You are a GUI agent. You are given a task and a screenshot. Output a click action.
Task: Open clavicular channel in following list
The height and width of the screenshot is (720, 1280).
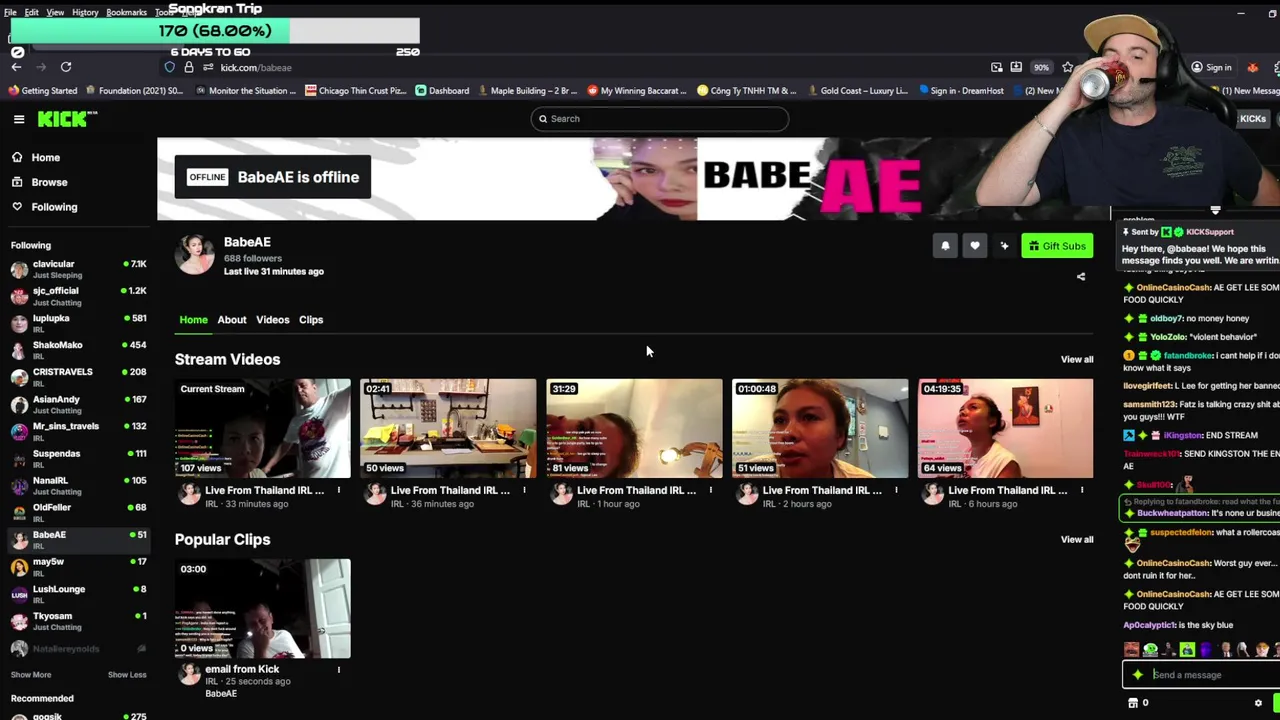[x=78, y=269]
